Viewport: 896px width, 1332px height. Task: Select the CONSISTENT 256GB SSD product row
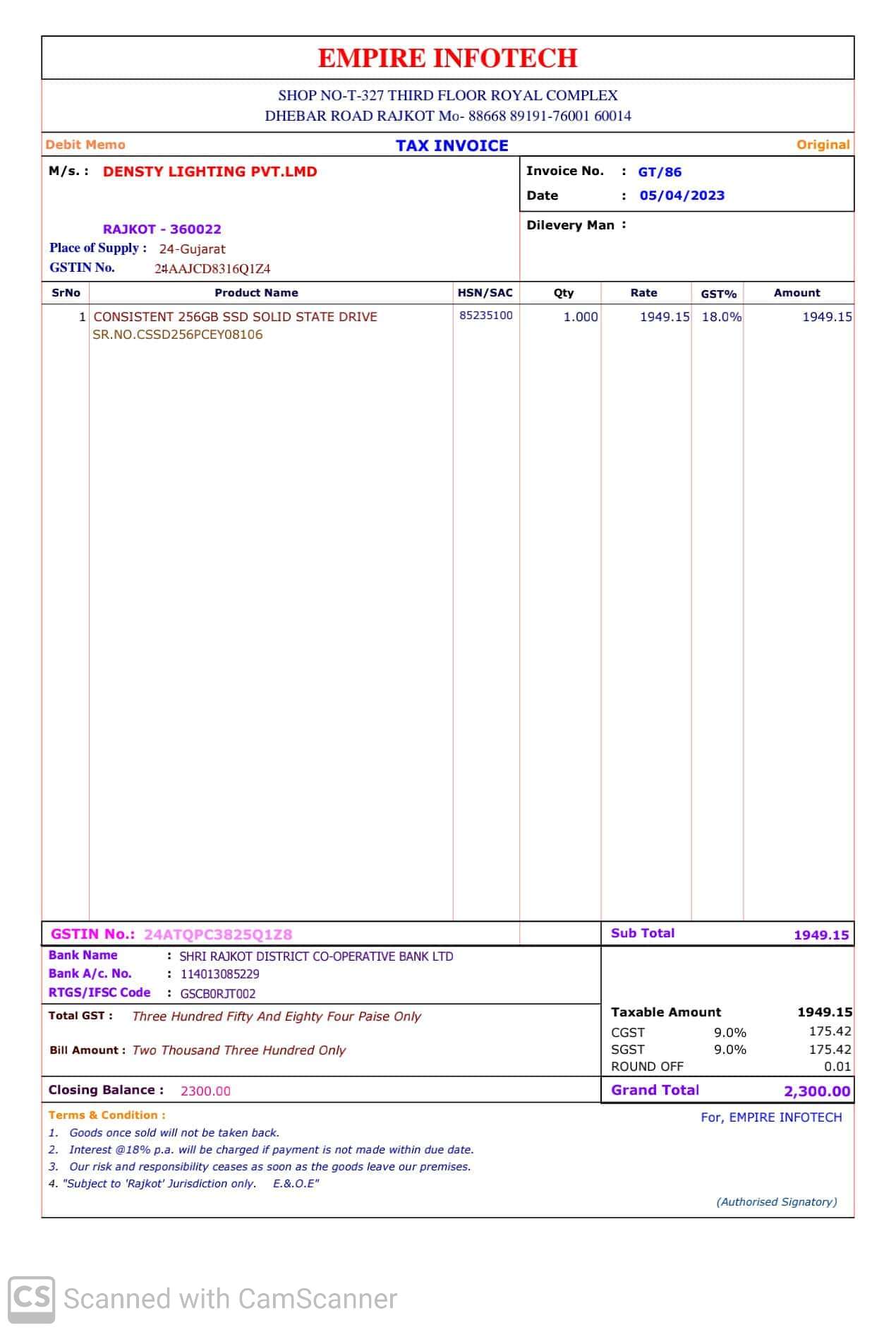point(235,317)
